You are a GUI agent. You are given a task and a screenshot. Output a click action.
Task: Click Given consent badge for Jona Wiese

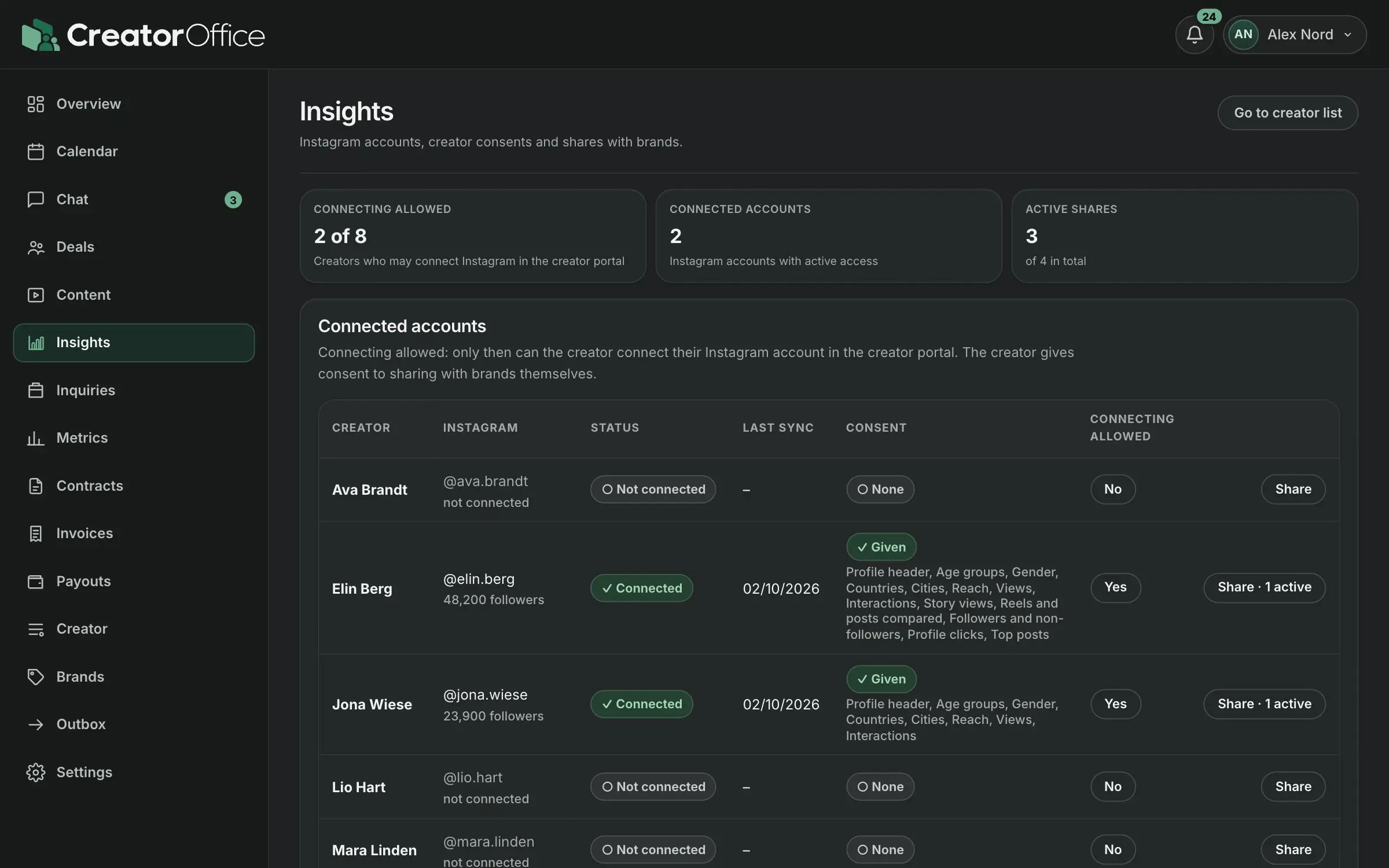click(x=881, y=679)
